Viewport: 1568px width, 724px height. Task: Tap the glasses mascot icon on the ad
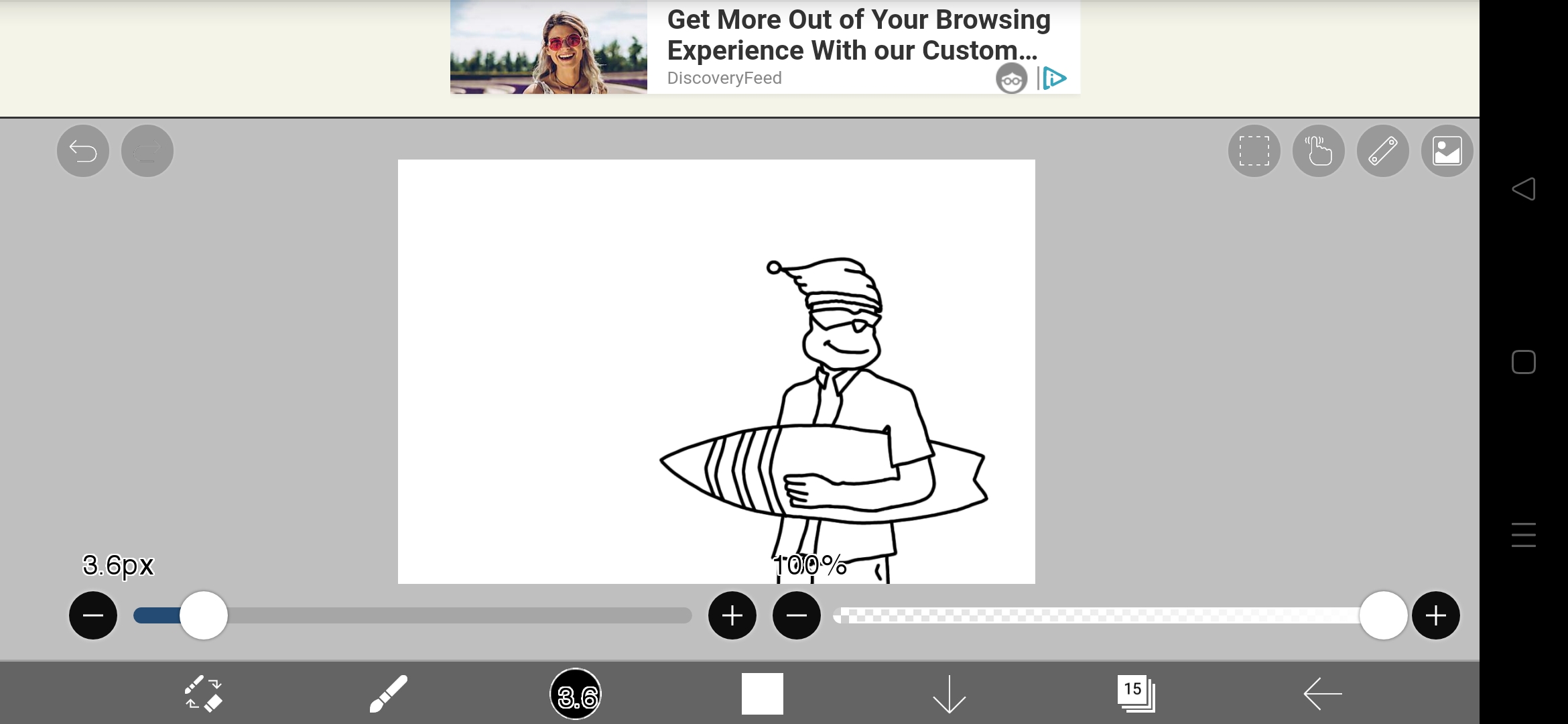(1011, 79)
